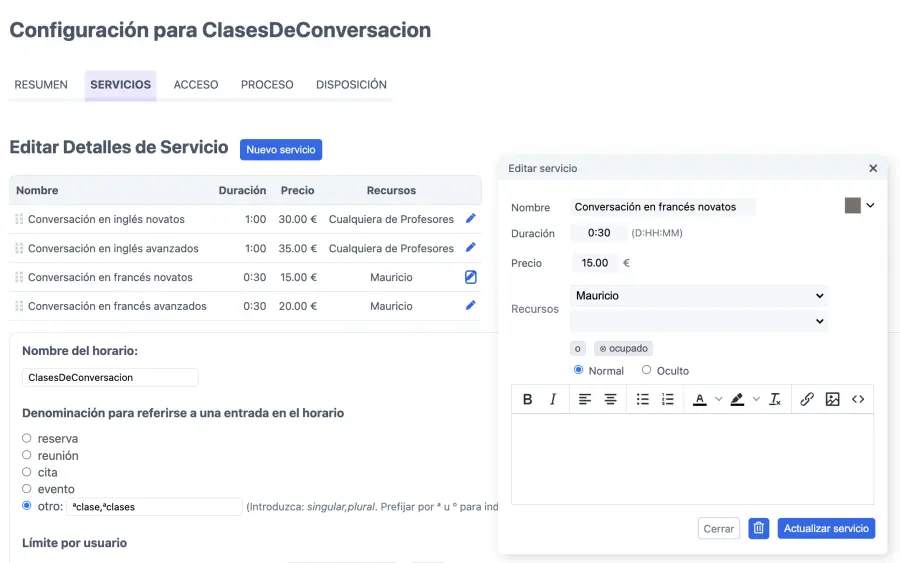The image size is (900, 563).
Task: Switch to the ACCESO tab
Action: click(x=196, y=85)
